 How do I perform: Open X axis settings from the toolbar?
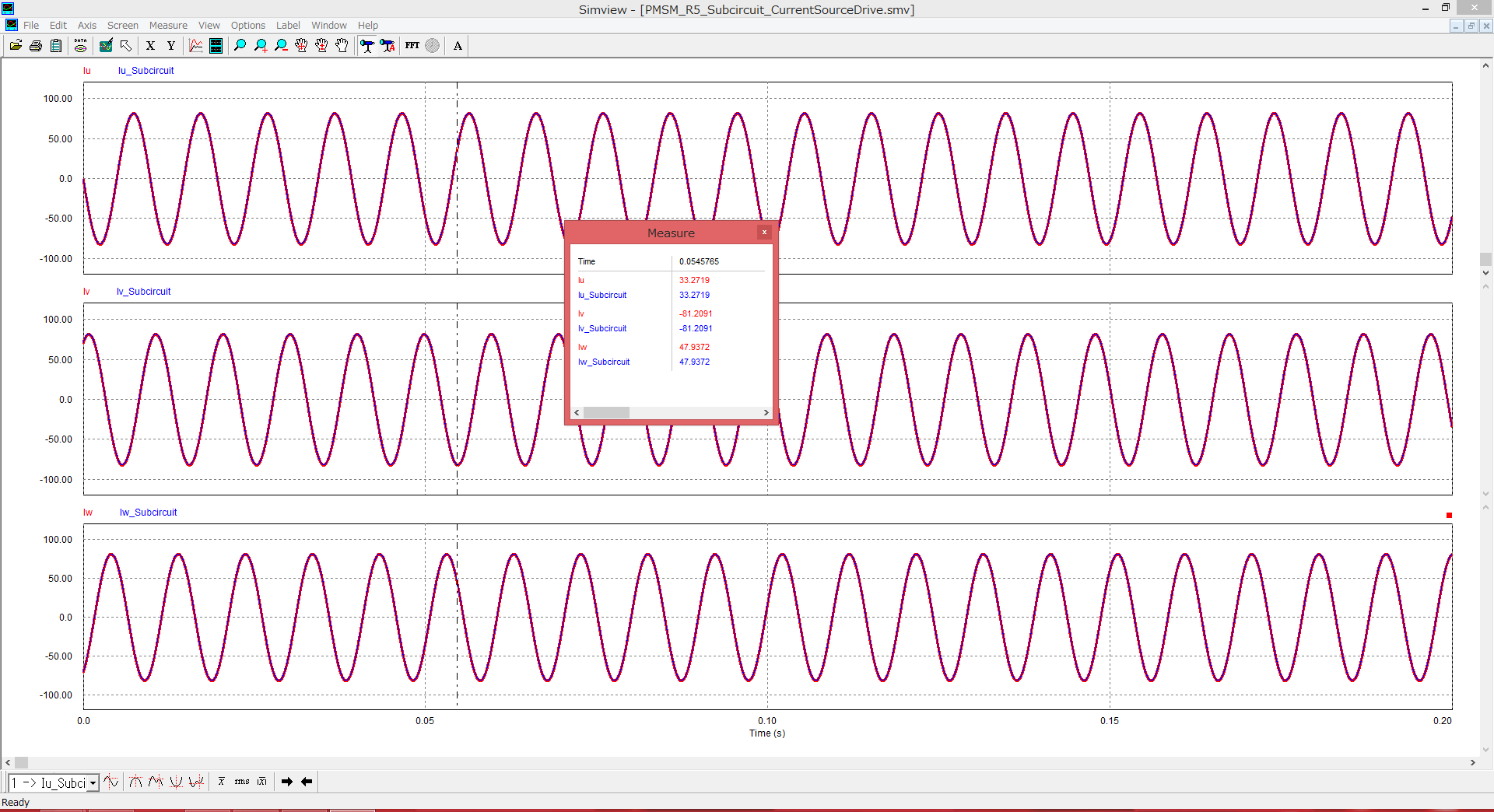[150, 45]
